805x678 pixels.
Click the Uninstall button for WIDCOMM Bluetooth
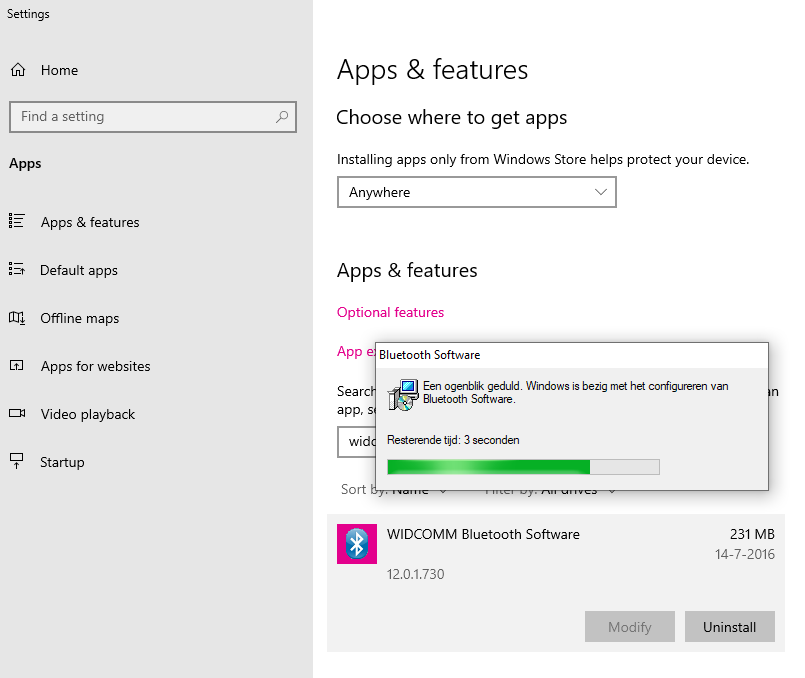(730, 627)
